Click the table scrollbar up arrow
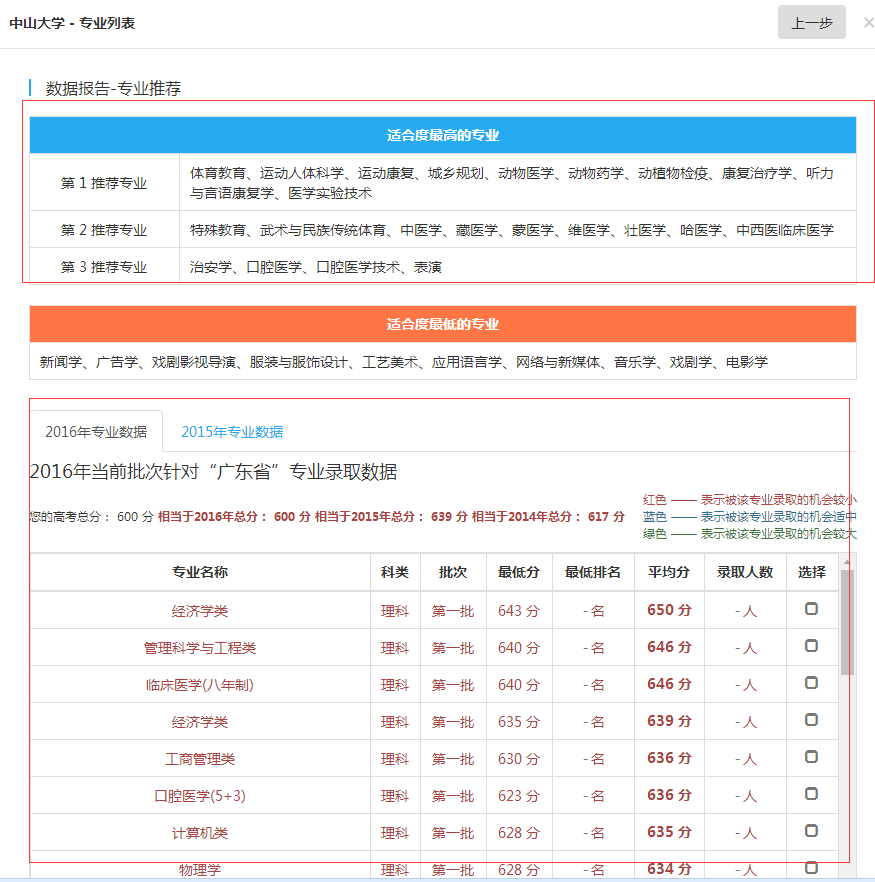The image size is (875, 882). click(847, 562)
